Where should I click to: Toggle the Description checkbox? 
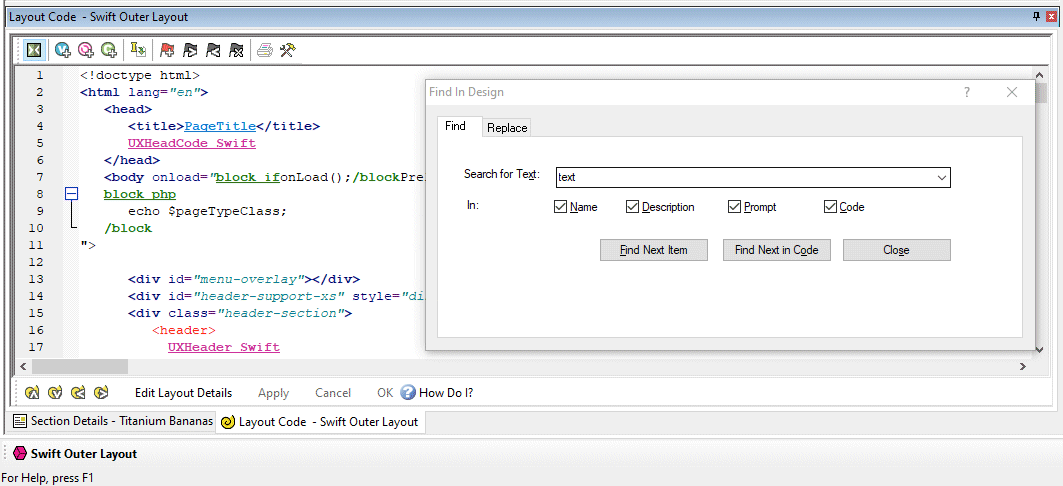[632, 207]
